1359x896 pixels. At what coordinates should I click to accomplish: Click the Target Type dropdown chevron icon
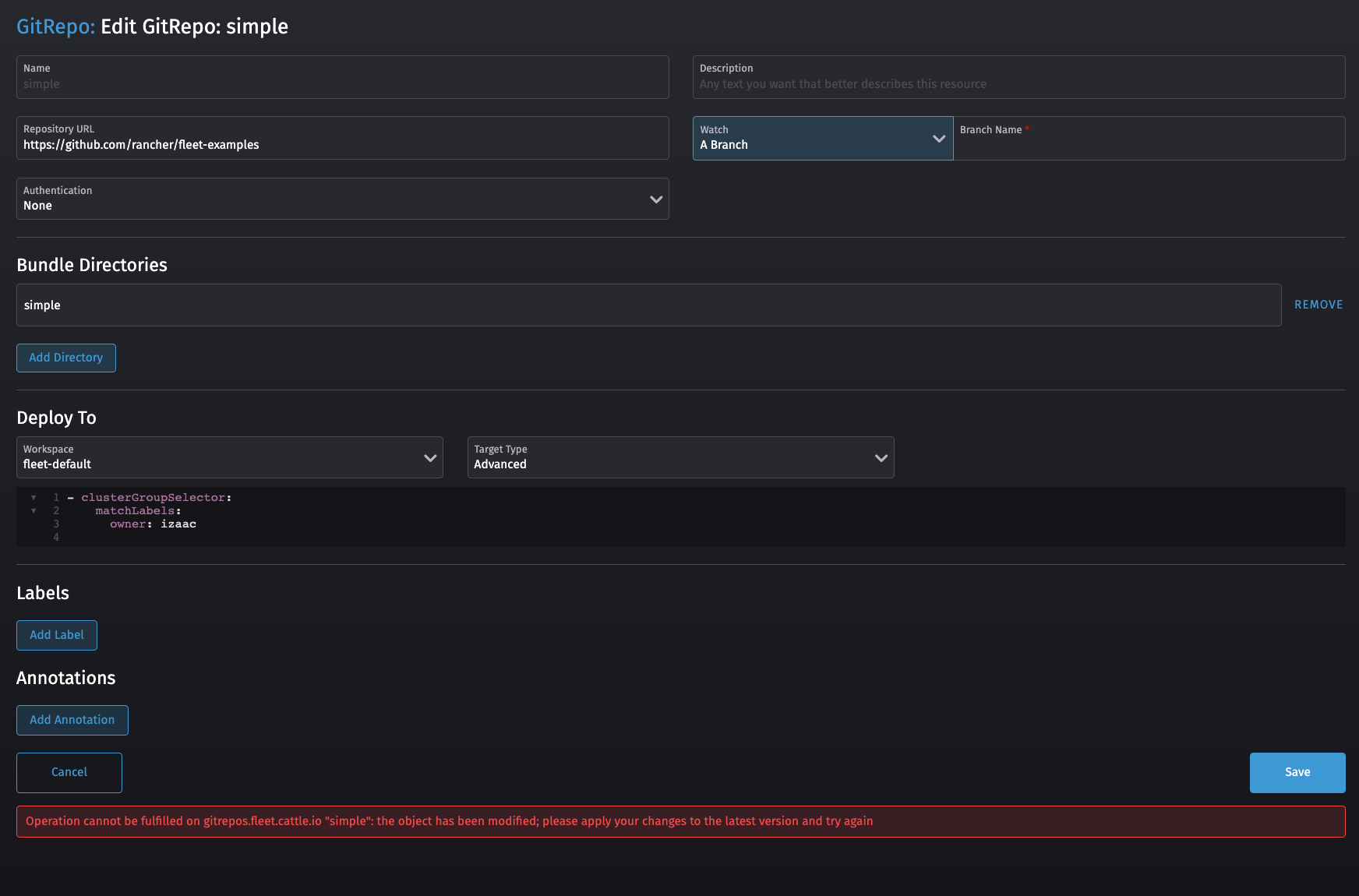(881, 457)
